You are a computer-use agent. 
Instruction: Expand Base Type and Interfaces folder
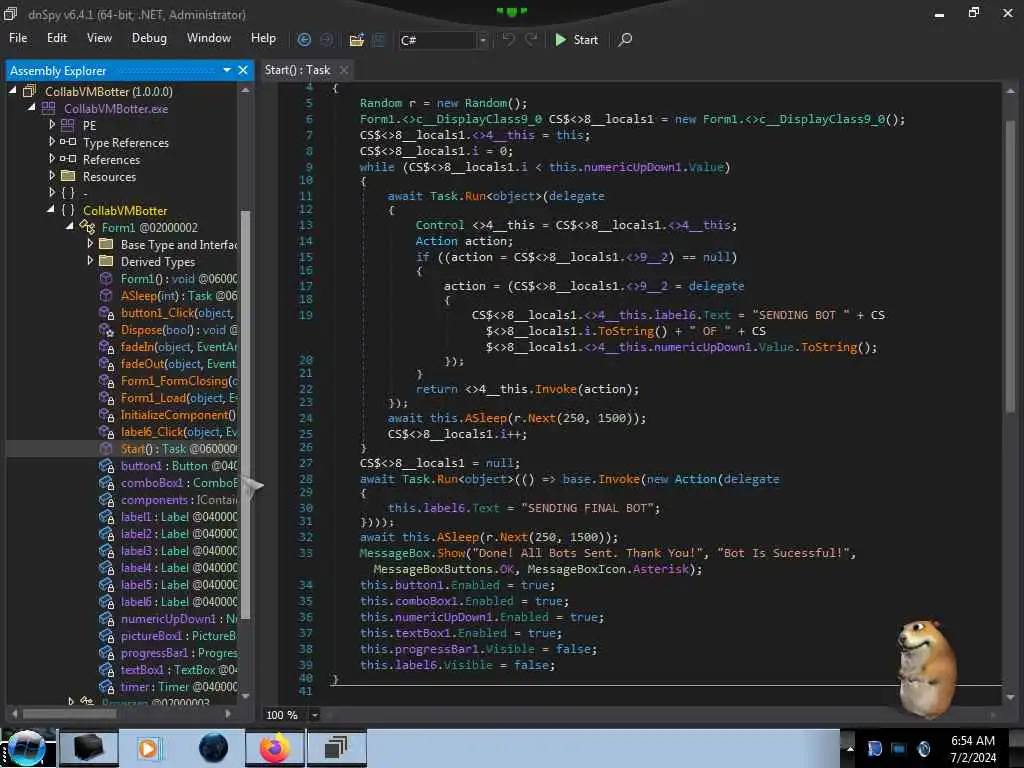(90, 244)
